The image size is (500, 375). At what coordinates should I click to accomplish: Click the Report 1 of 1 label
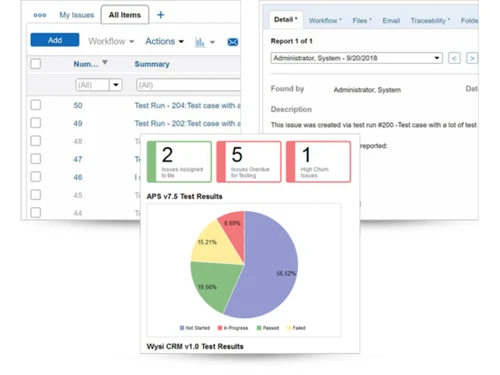click(291, 41)
